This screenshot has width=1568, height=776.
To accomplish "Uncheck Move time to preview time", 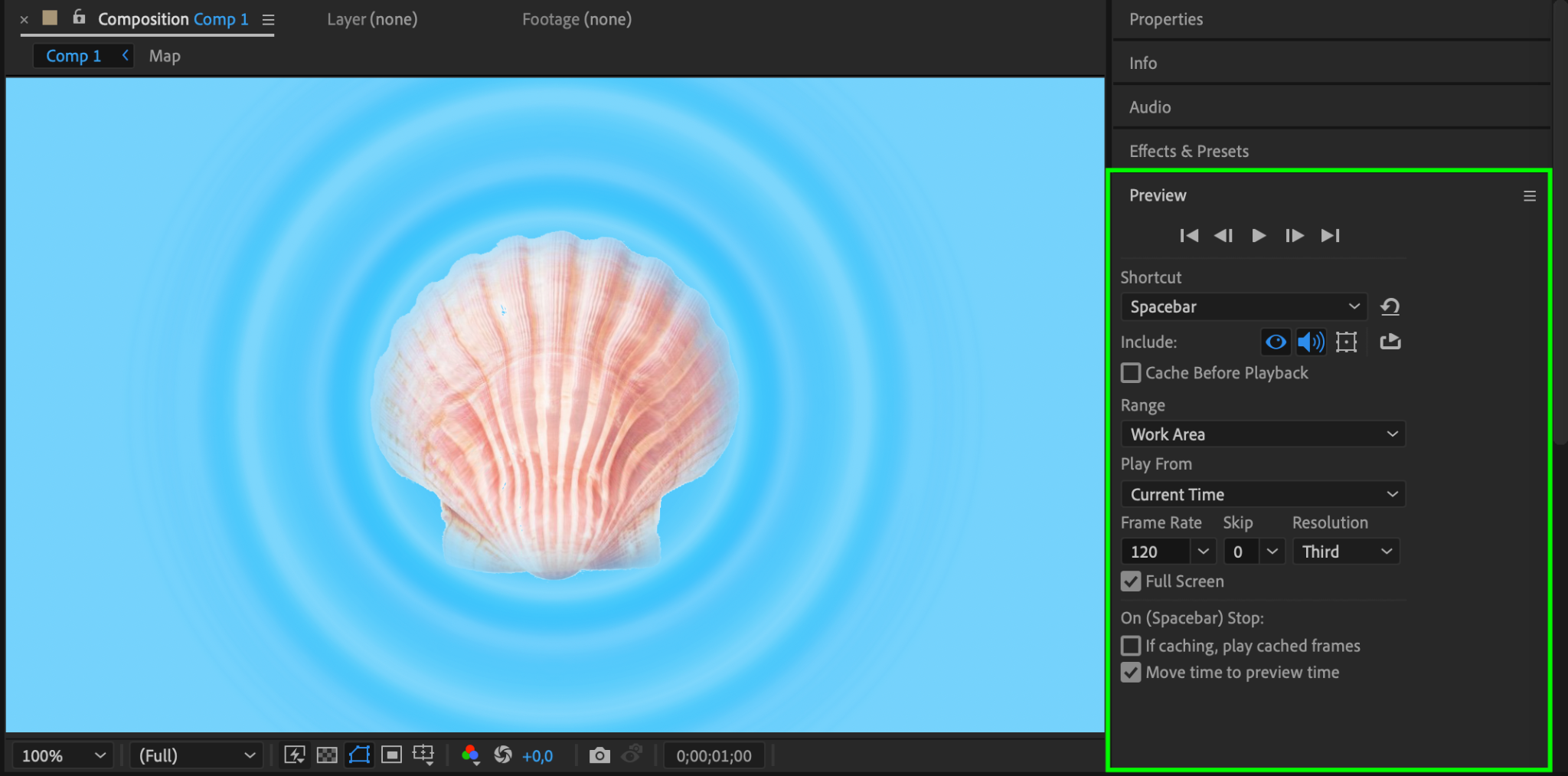I will tap(1131, 673).
